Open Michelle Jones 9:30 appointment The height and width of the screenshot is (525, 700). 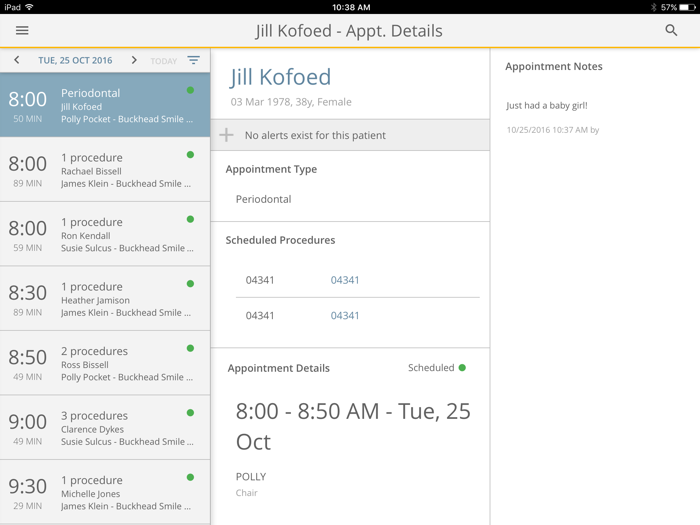coord(105,492)
